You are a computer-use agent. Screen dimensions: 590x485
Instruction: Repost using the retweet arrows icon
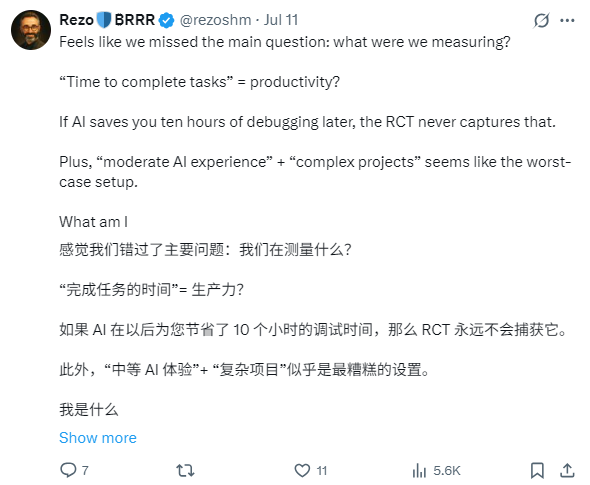pyautogui.click(x=185, y=470)
